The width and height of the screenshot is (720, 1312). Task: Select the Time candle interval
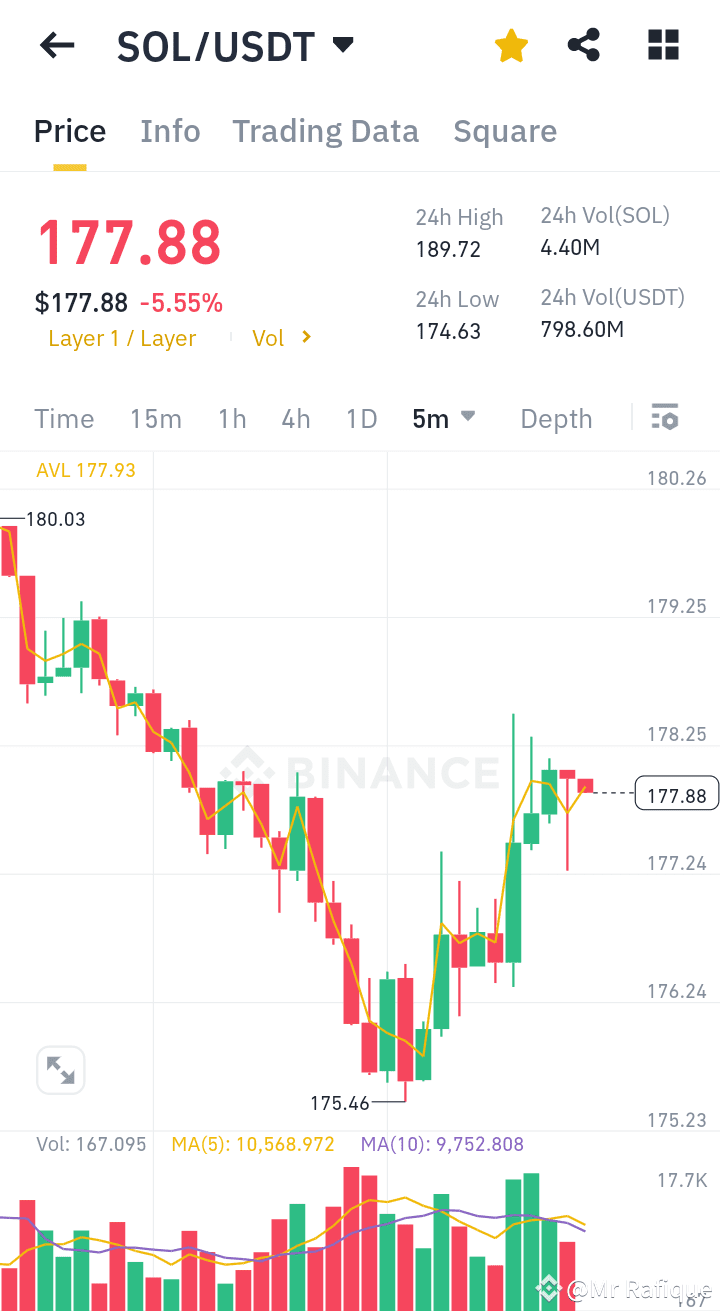(64, 418)
